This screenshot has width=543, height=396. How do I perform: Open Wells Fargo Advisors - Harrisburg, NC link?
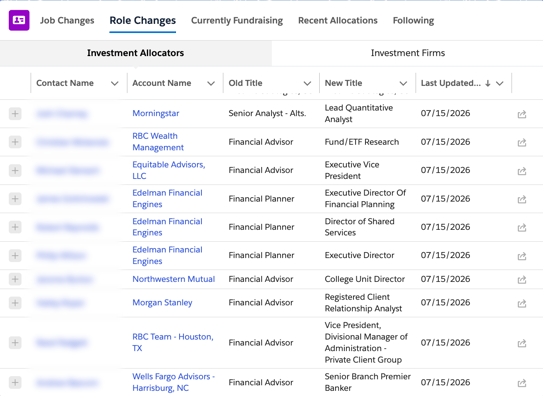tap(173, 382)
